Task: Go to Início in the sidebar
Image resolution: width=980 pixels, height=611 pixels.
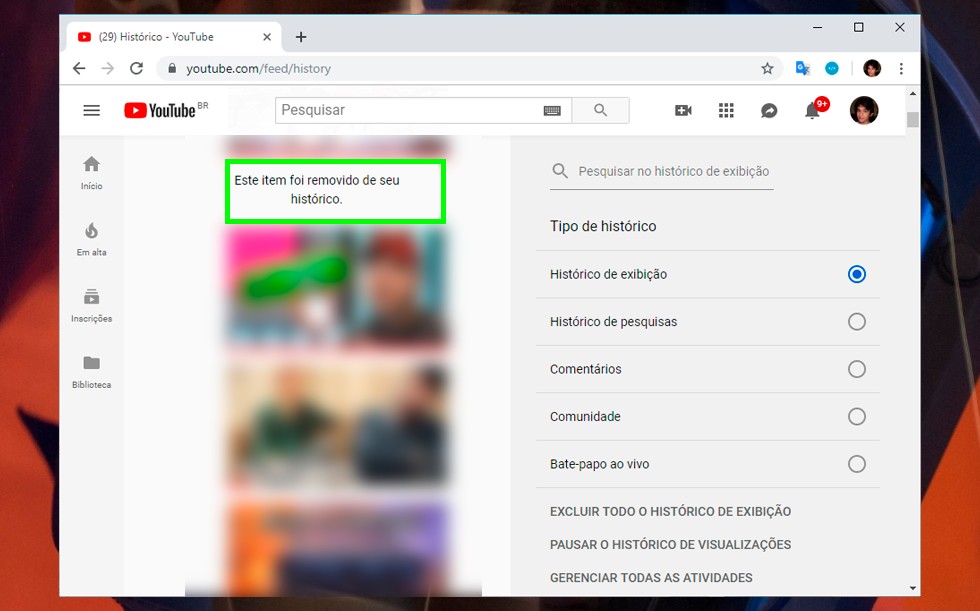Action: [92, 172]
